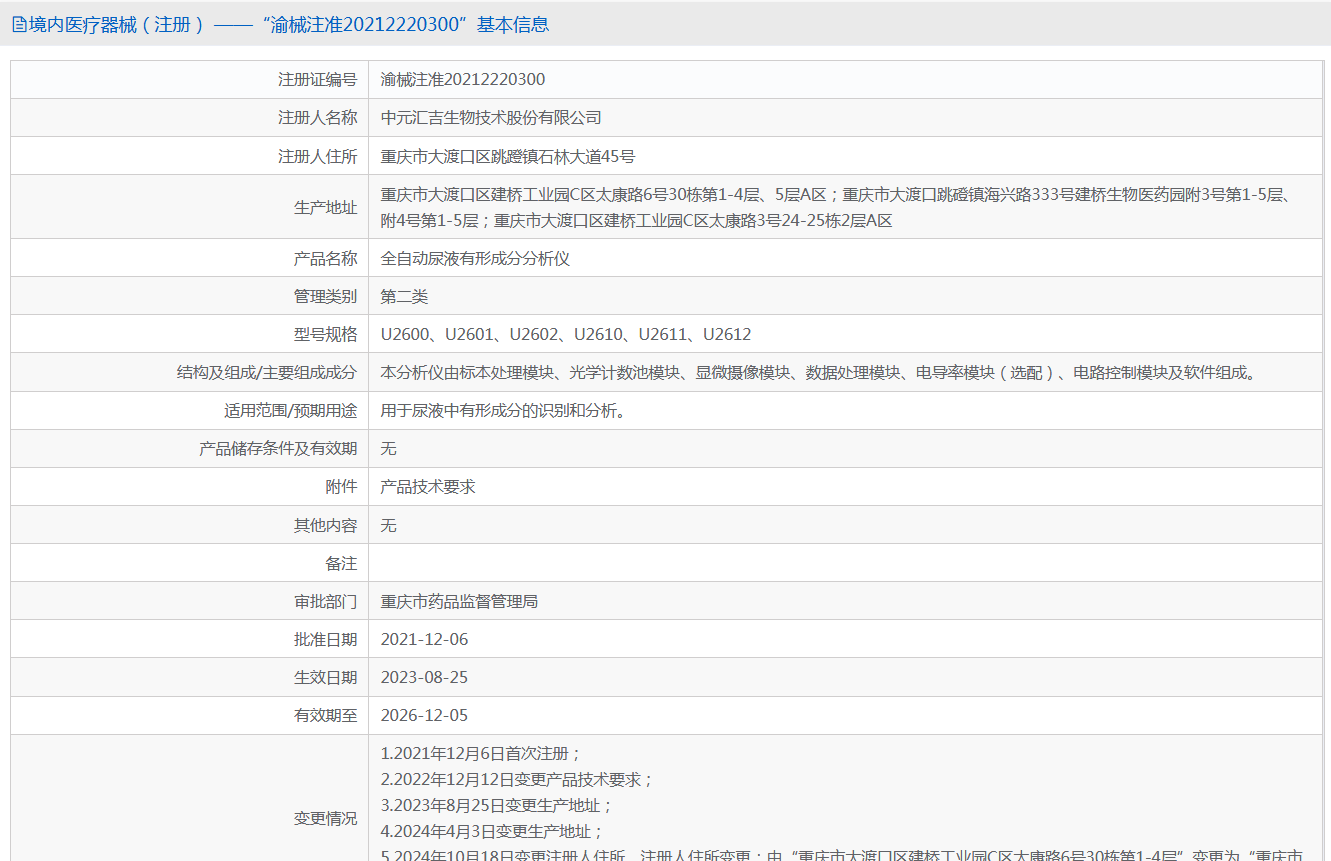Select approval date 2021-12-06

coord(424,639)
